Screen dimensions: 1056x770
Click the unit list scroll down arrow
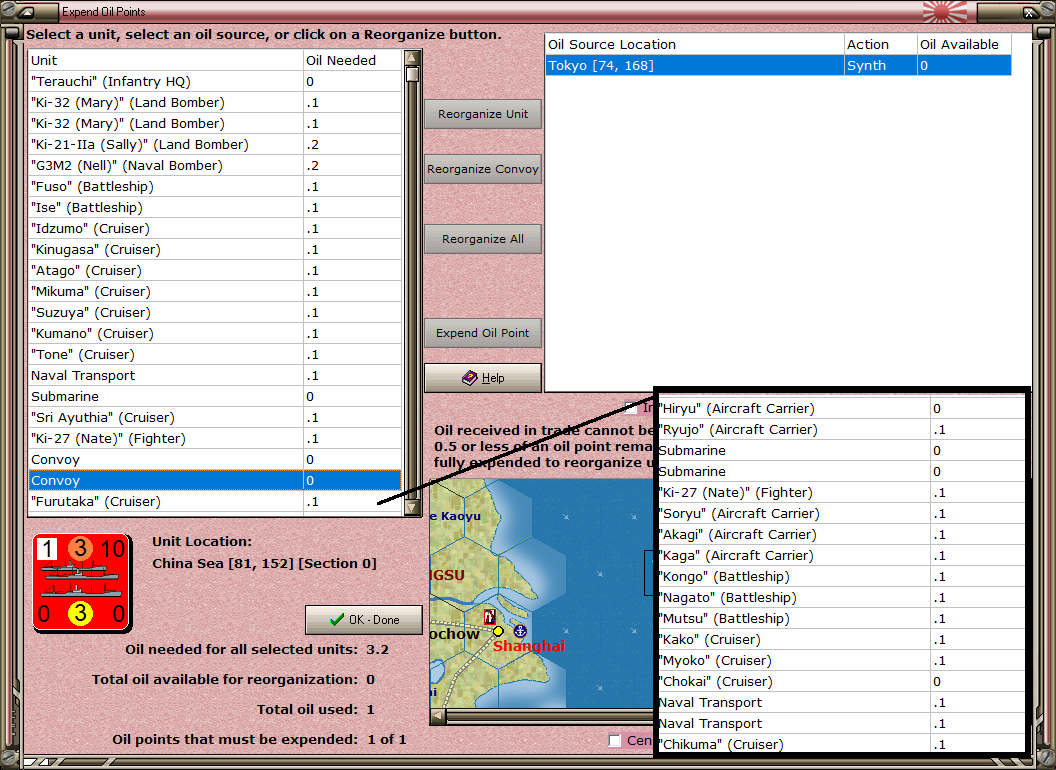click(x=412, y=507)
